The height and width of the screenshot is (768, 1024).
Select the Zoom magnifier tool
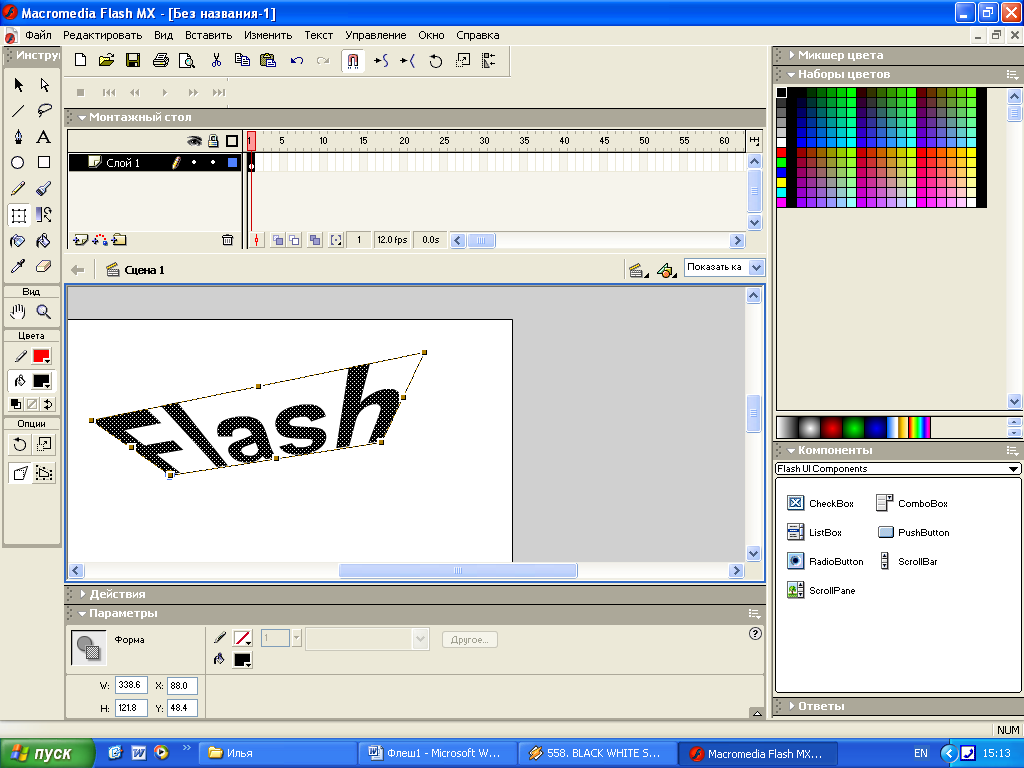(44, 312)
